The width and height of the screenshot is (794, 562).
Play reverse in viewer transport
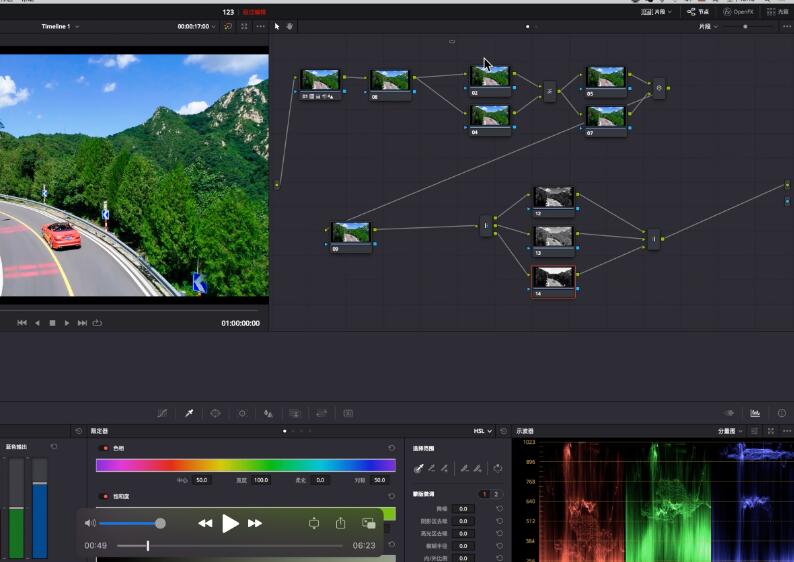[x=37, y=323]
